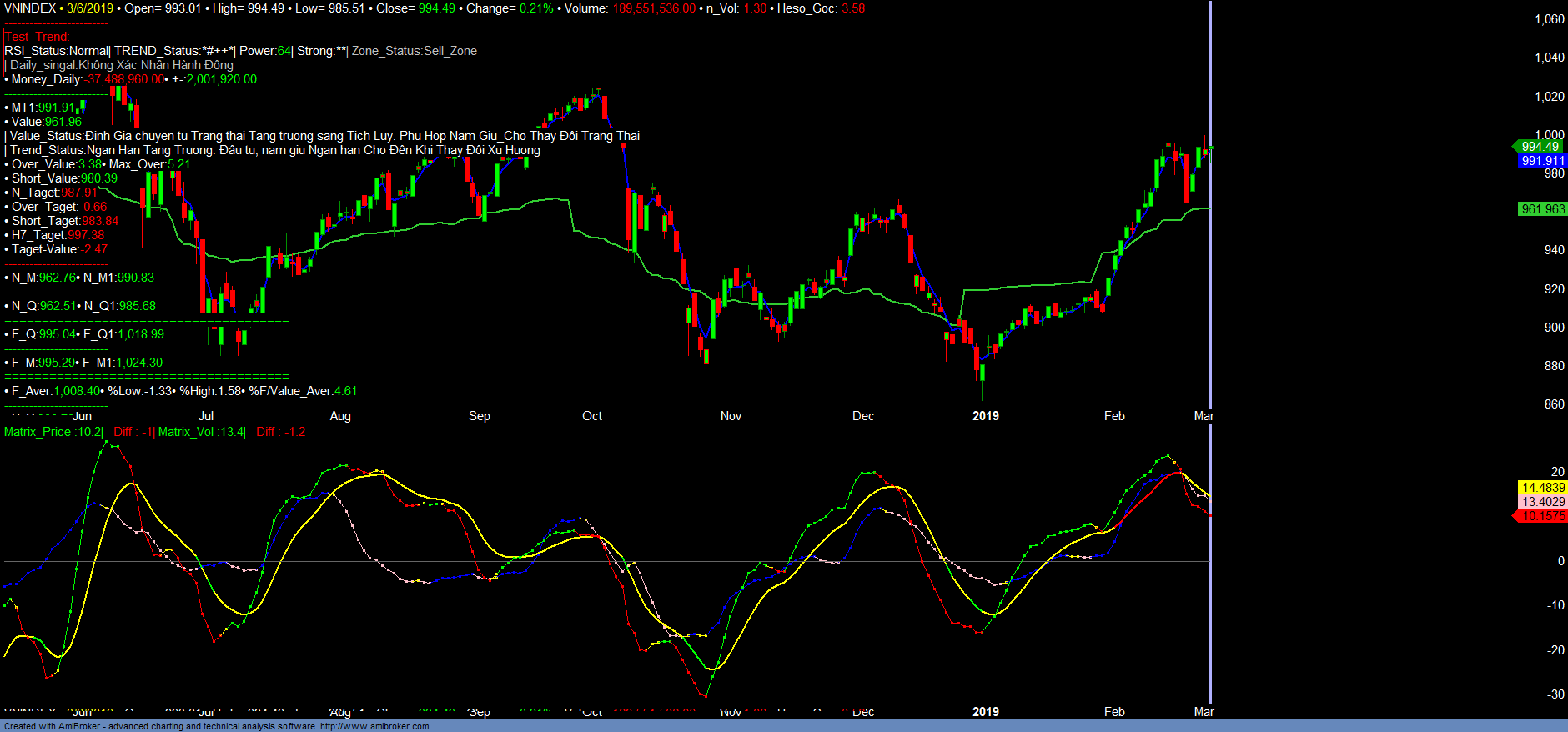Click the 1,060 mark on the price axis

click(1549, 19)
